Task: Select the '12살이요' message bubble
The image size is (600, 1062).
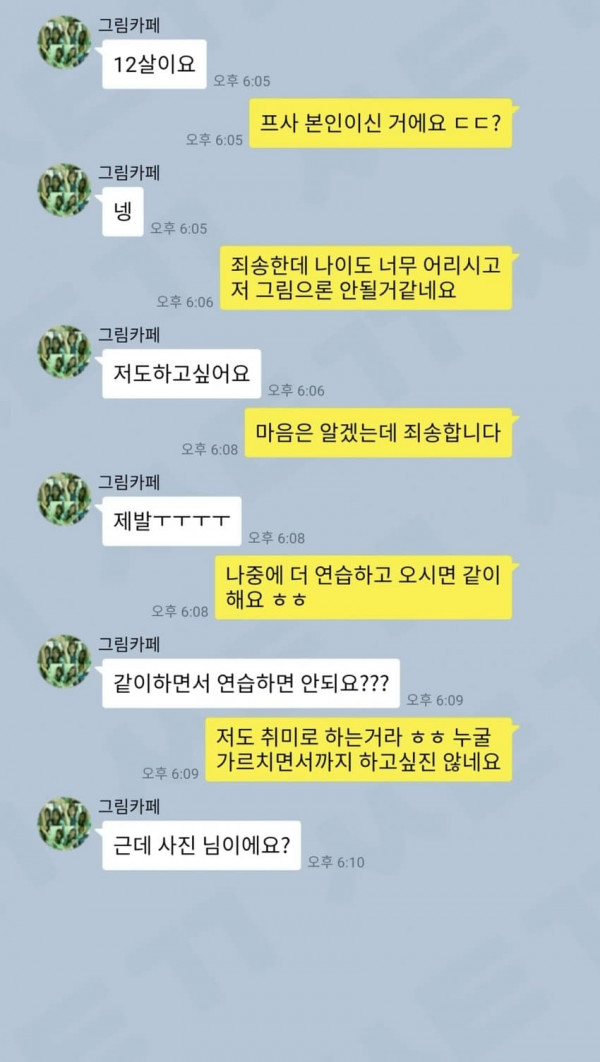Action: coord(154,64)
